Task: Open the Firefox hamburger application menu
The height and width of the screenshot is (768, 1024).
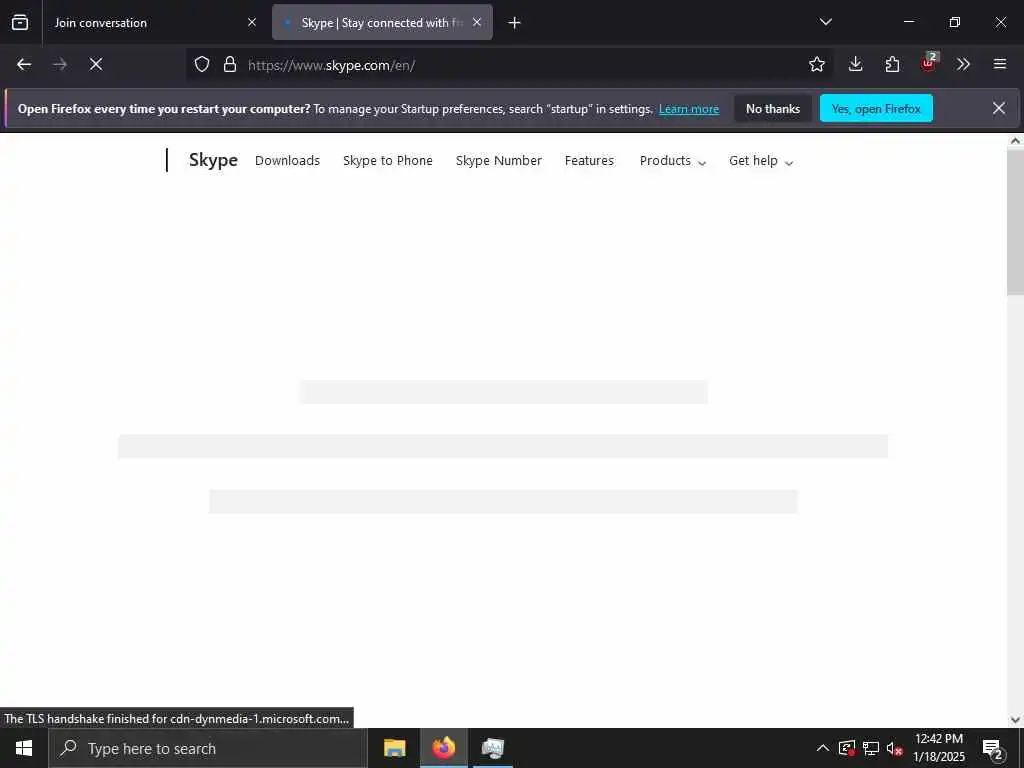Action: pyautogui.click(x=1000, y=64)
